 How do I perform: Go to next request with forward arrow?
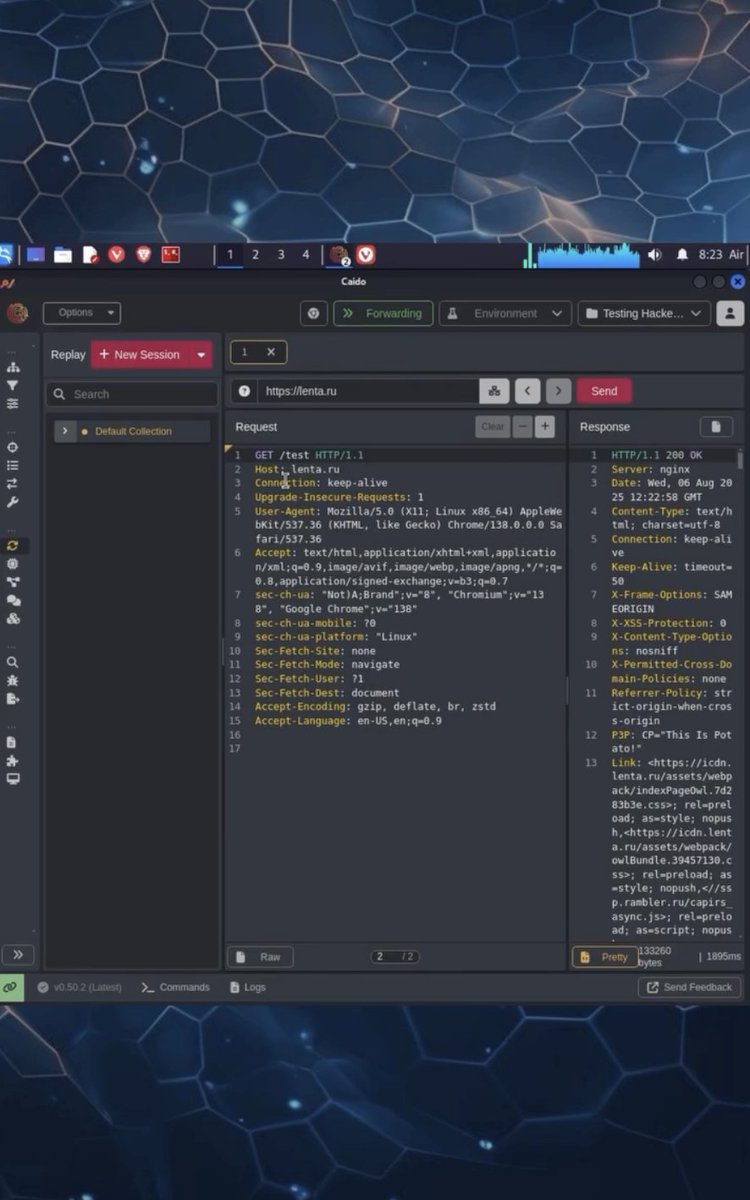[559, 391]
